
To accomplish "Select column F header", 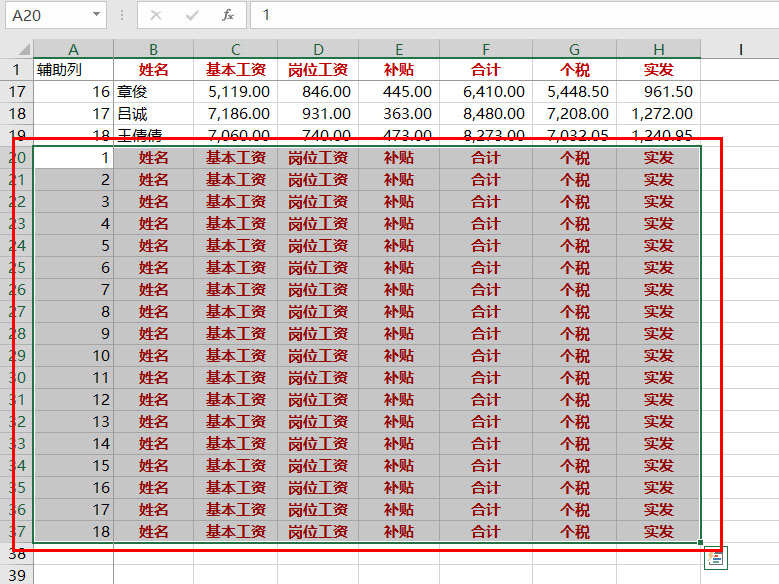I will coord(486,49).
